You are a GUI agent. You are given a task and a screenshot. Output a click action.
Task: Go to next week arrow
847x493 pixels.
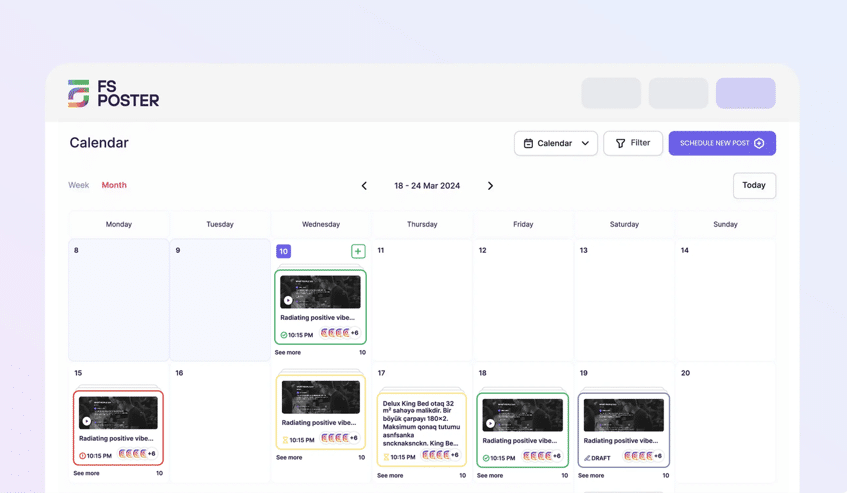(x=490, y=186)
